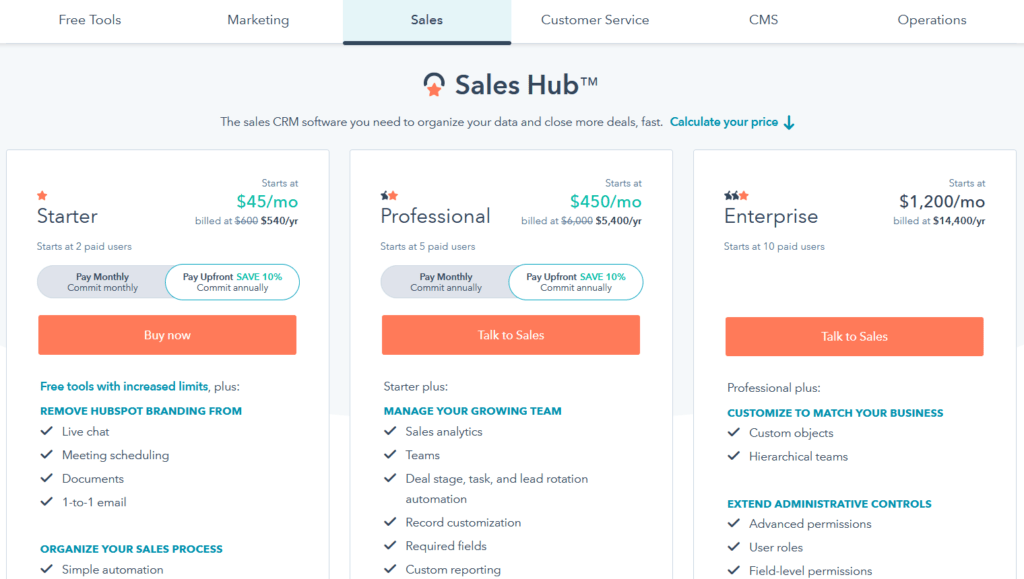Click the Hierarchical teams feature item
1024x579 pixels.
click(x=798, y=456)
